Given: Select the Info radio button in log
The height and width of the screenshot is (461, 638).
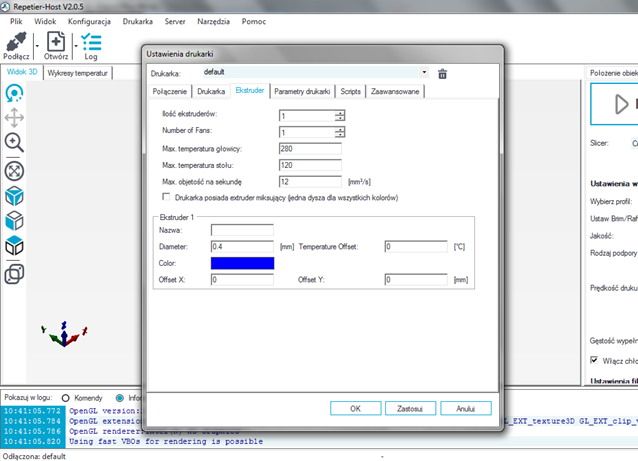Looking at the screenshot, I should (x=120, y=398).
